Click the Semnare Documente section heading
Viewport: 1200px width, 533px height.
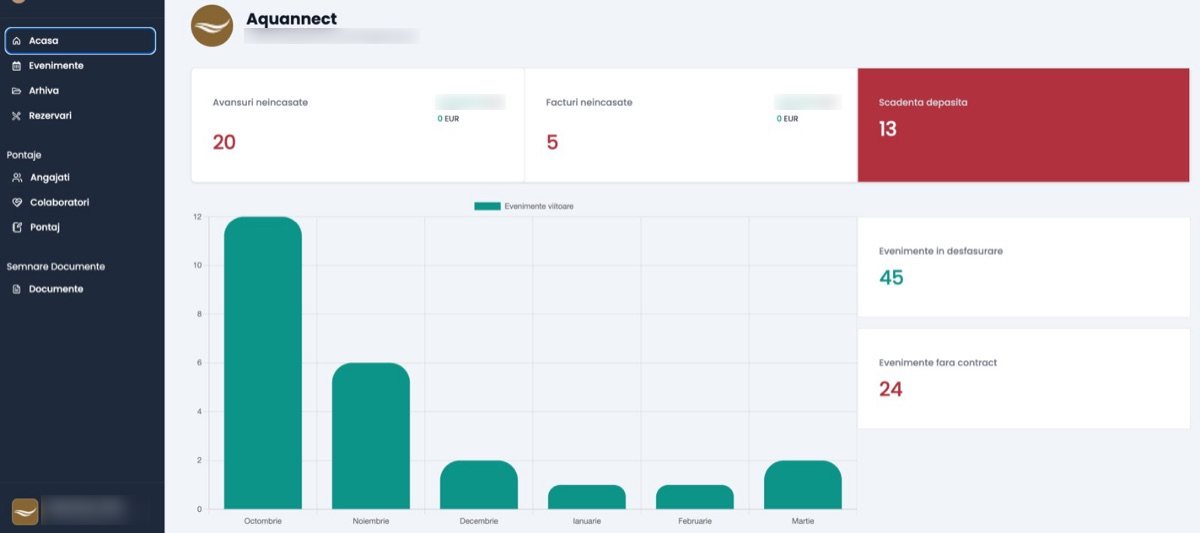(x=56, y=267)
